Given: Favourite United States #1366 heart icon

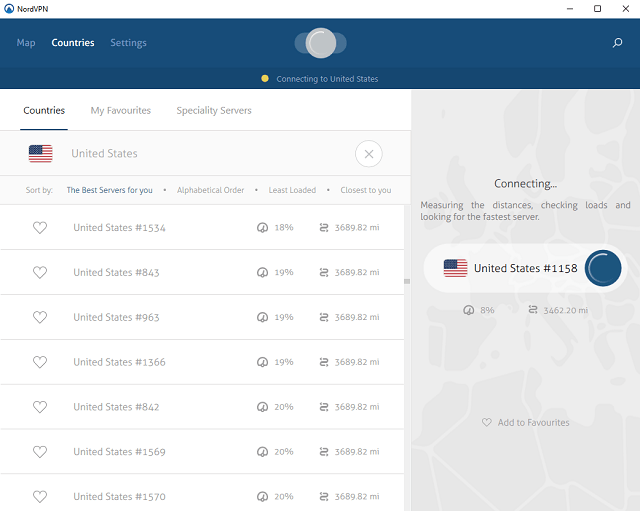Looking at the screenshot, I should (x=40, y=362).
